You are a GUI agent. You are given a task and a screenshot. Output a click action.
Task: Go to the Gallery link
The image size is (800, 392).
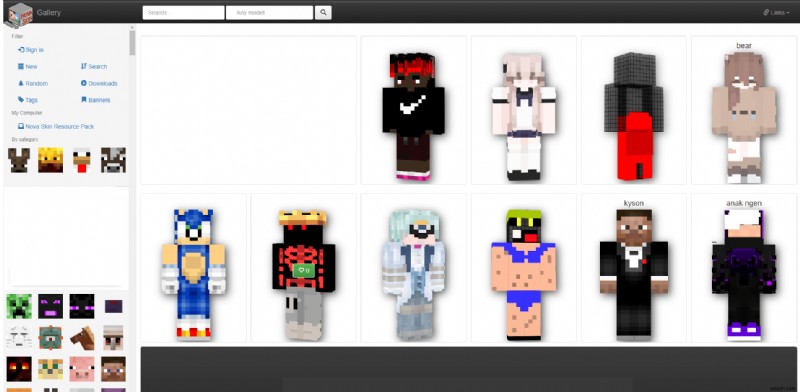48,13
